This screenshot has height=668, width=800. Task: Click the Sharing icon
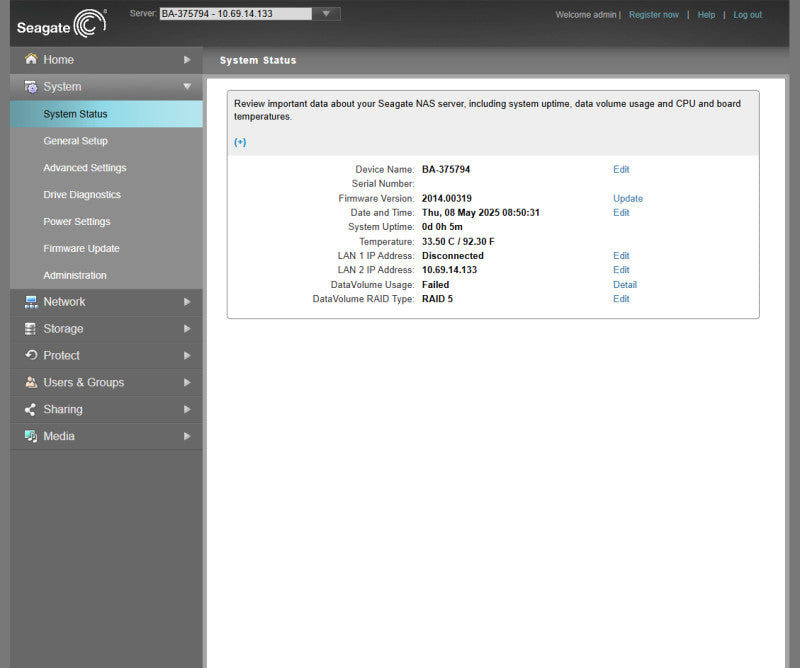31,409
